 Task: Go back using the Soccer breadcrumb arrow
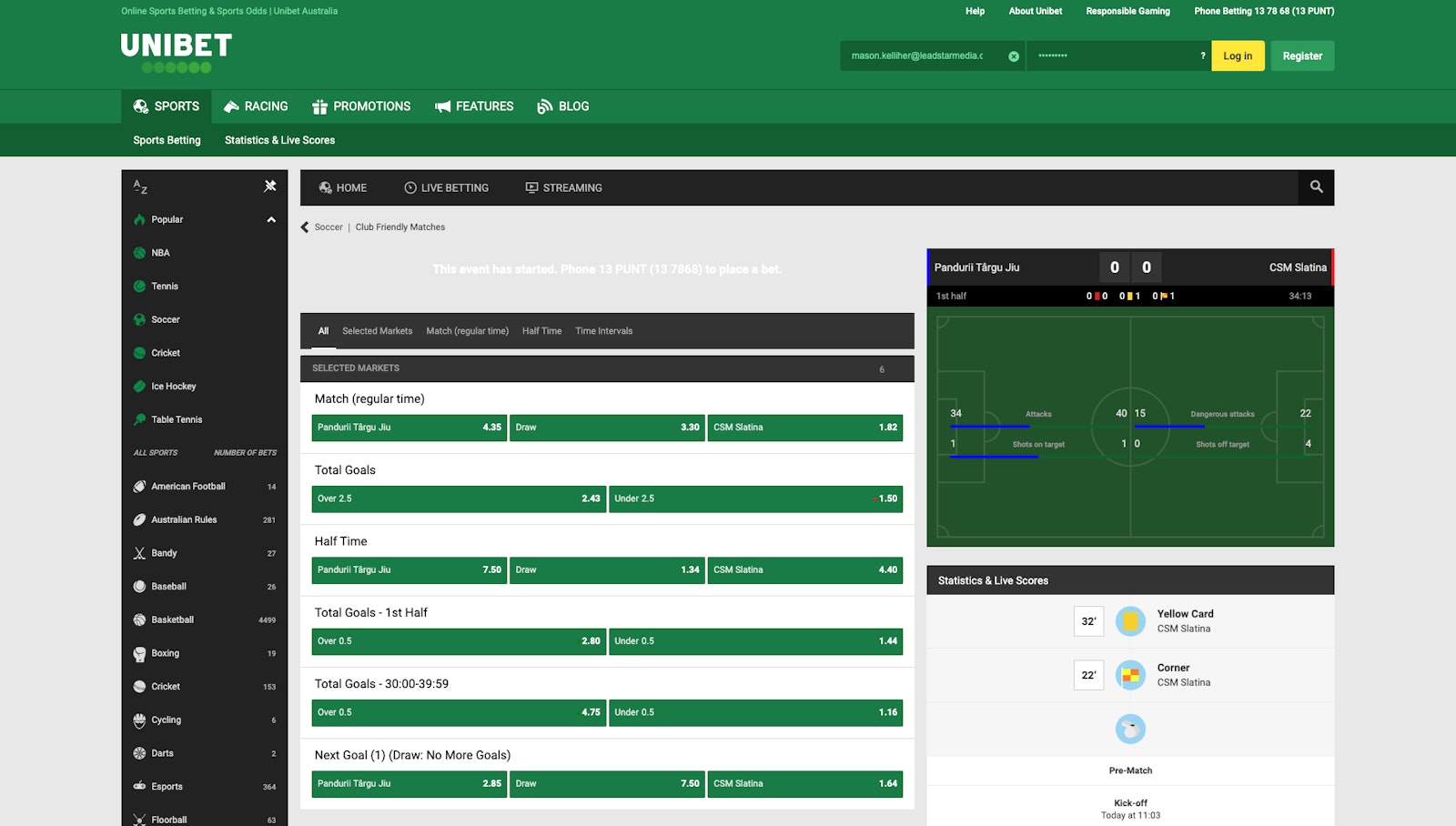(x=304, y=227)
